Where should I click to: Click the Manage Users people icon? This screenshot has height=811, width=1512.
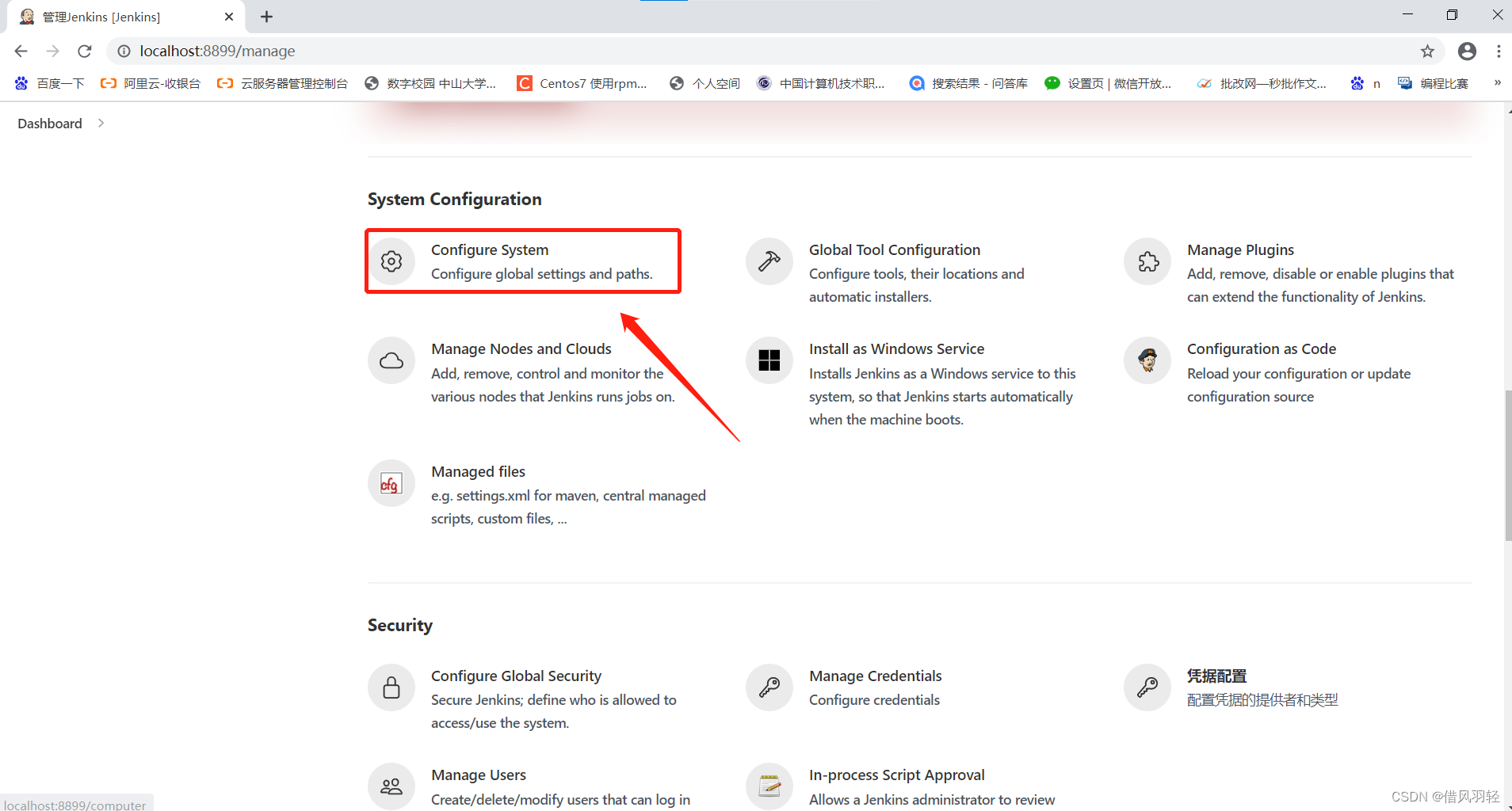(391, 786)
